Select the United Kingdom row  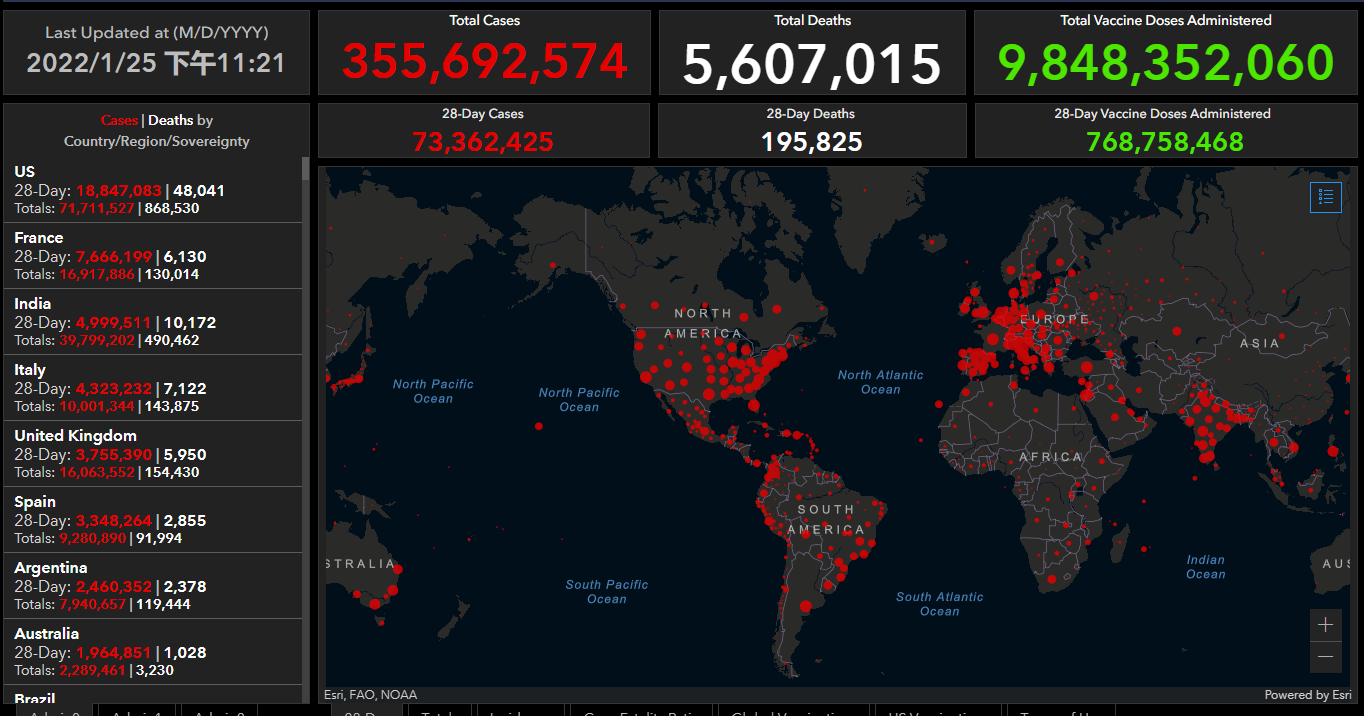[x=152, y=454]
